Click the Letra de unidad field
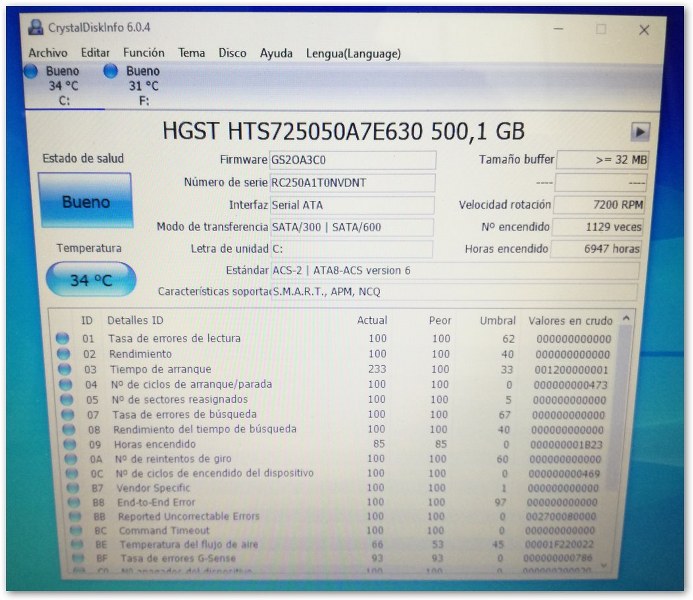This screenshot has height=600, width=693. pos(350,249)
